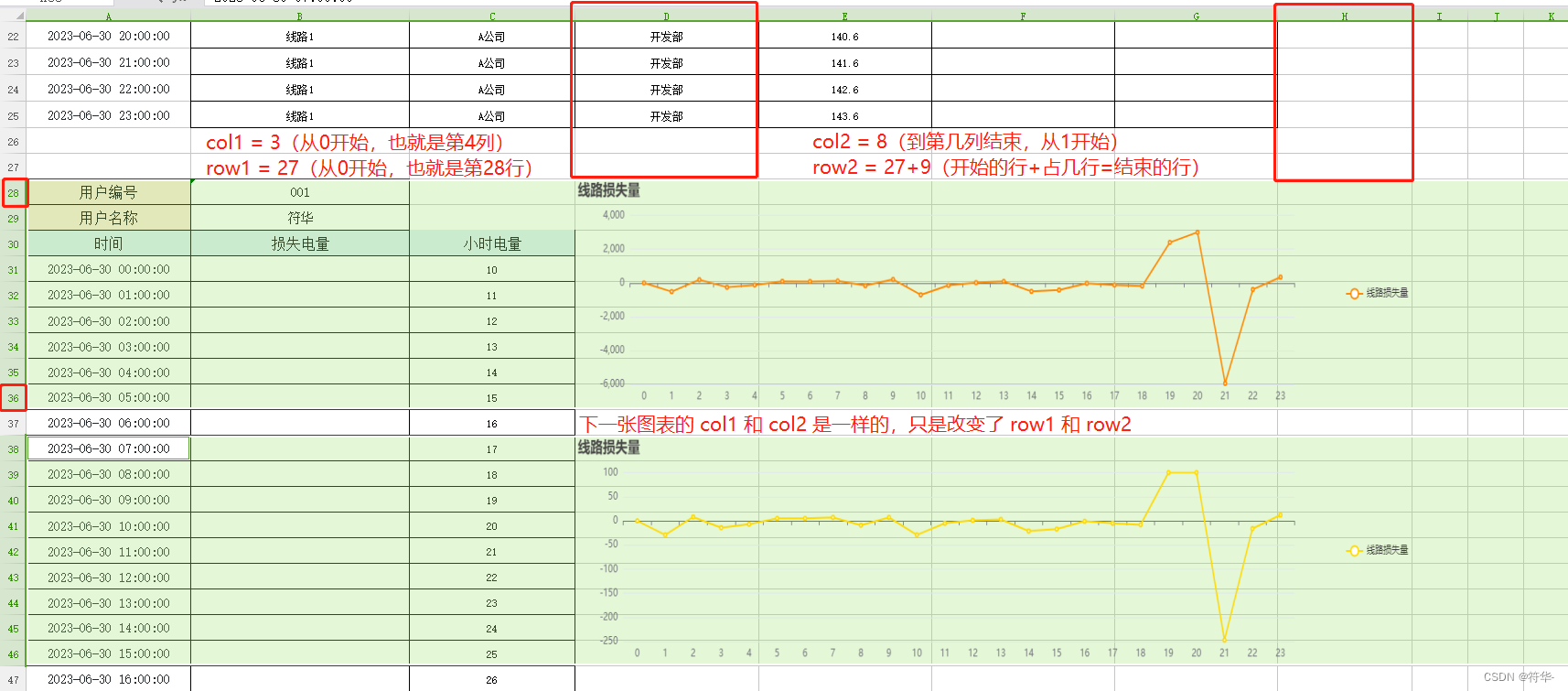Select row 41 header

pos(13,526)
